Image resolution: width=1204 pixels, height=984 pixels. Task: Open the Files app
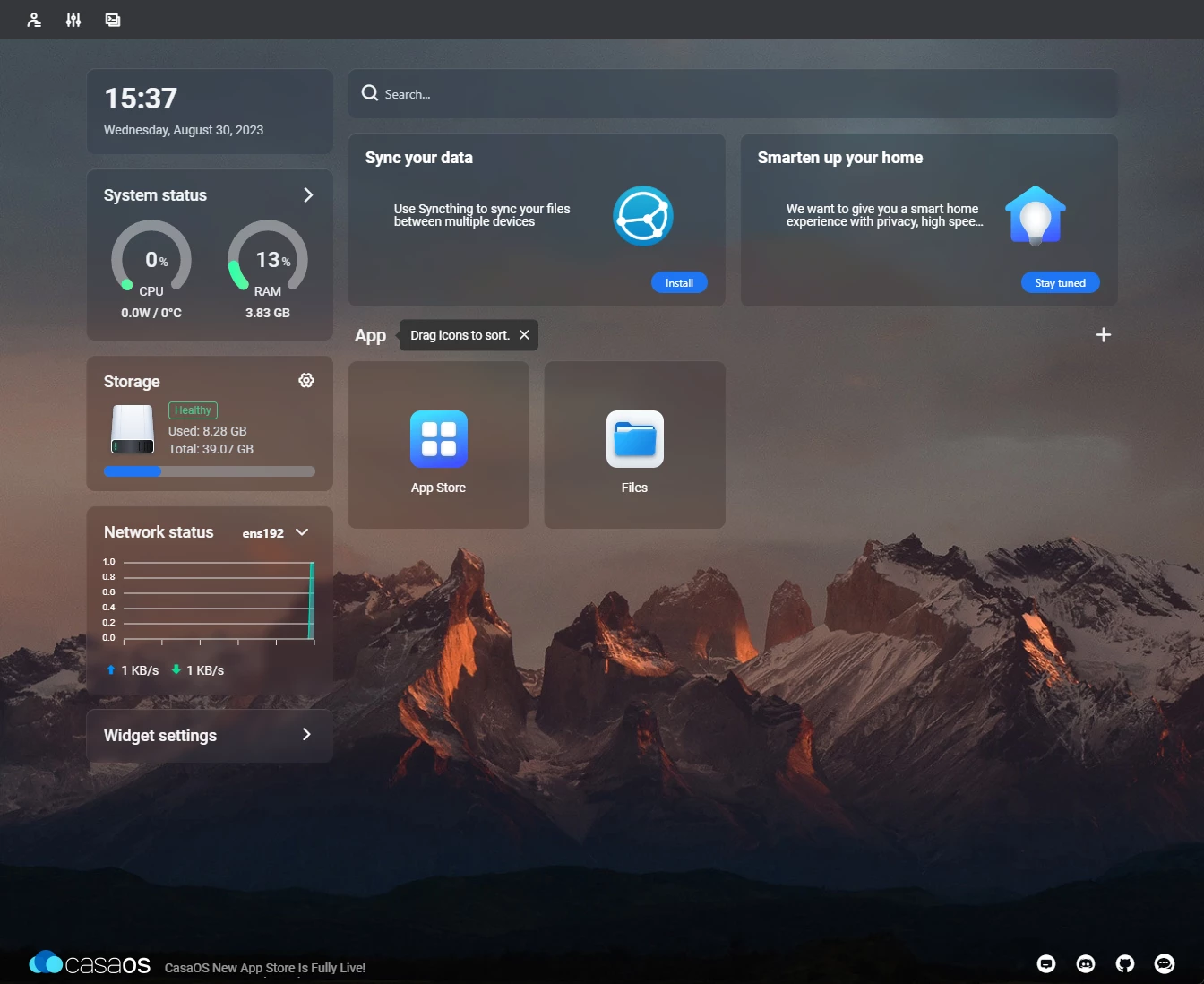[x=634, y=440]
